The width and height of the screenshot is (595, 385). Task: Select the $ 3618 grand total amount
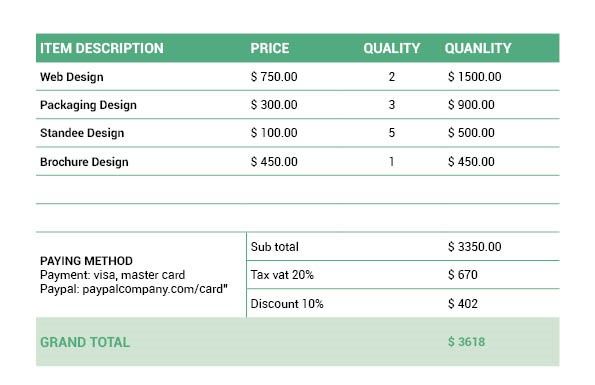tap(466, 342)
